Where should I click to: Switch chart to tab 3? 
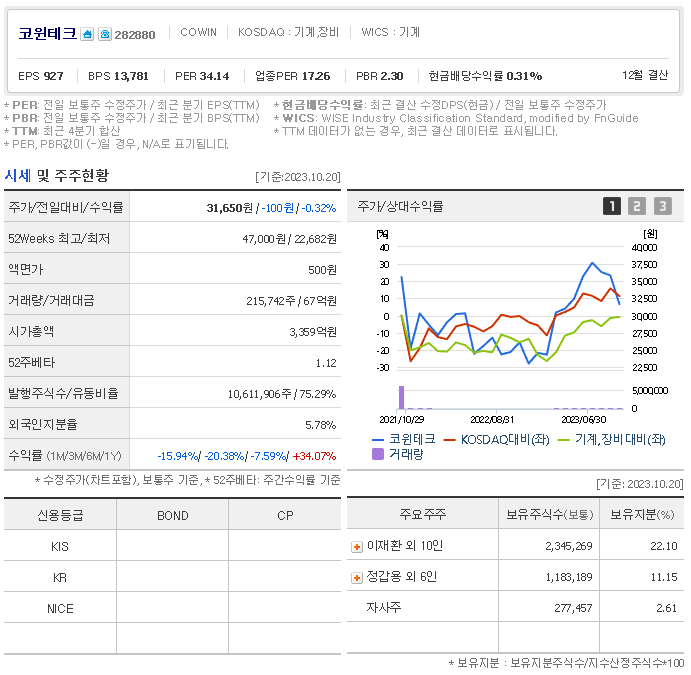[x=662, y=206]
